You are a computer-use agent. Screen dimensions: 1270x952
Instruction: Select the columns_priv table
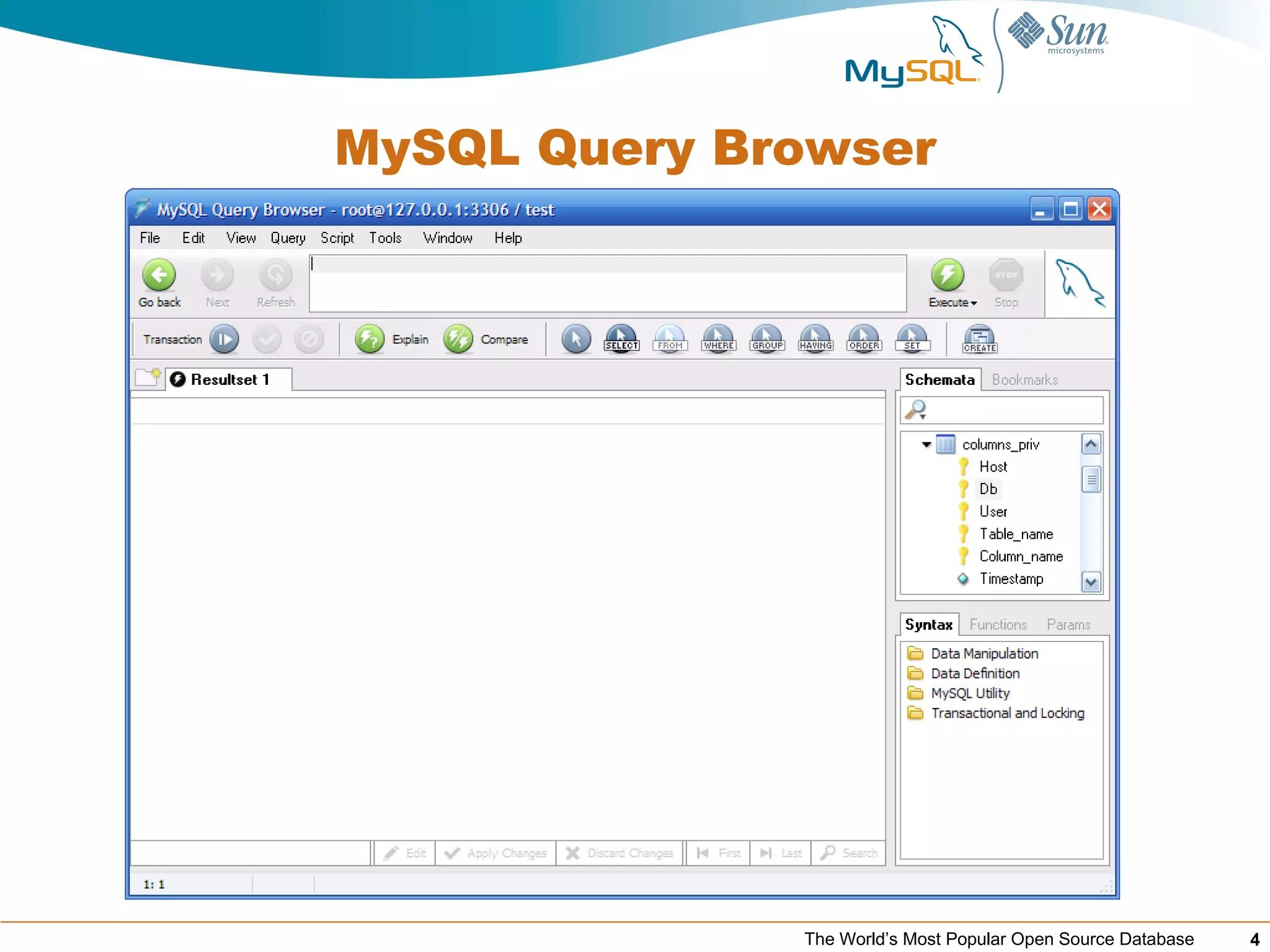(x=1000, y=444)
